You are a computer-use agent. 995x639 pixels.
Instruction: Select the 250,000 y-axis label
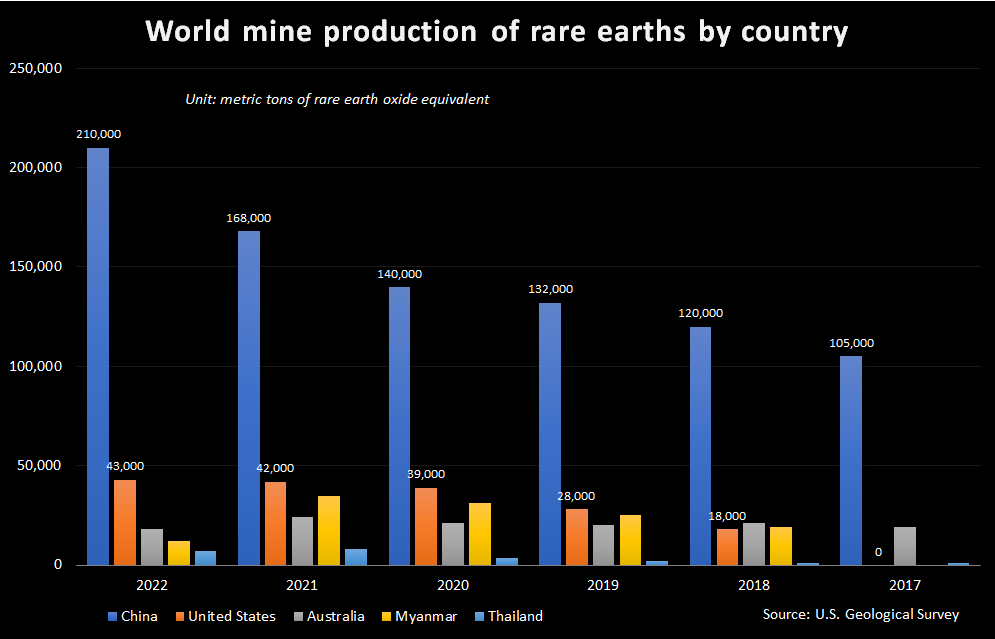coord(35,68)
